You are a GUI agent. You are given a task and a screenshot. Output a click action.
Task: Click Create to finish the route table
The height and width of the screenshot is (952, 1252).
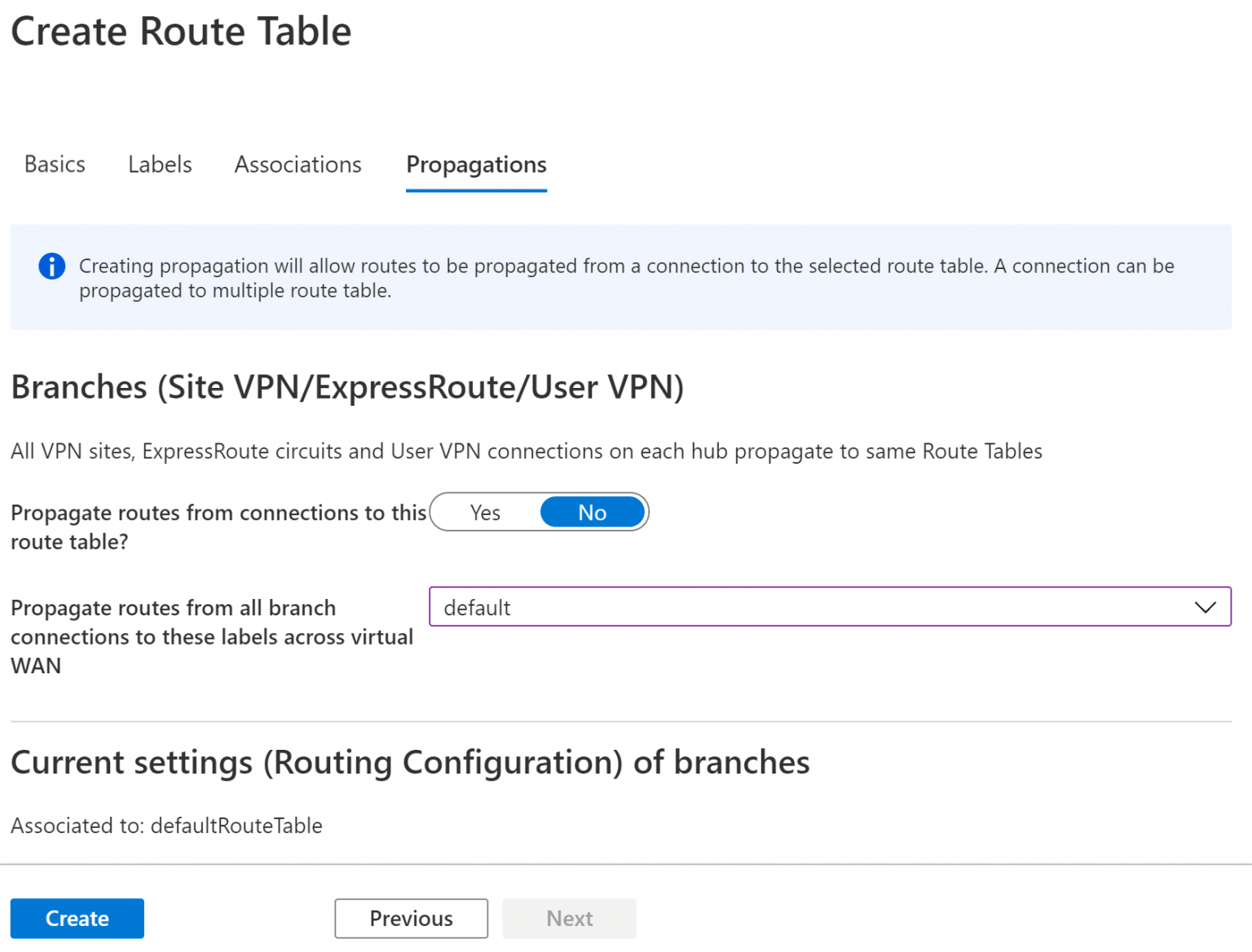pos(77,918)
